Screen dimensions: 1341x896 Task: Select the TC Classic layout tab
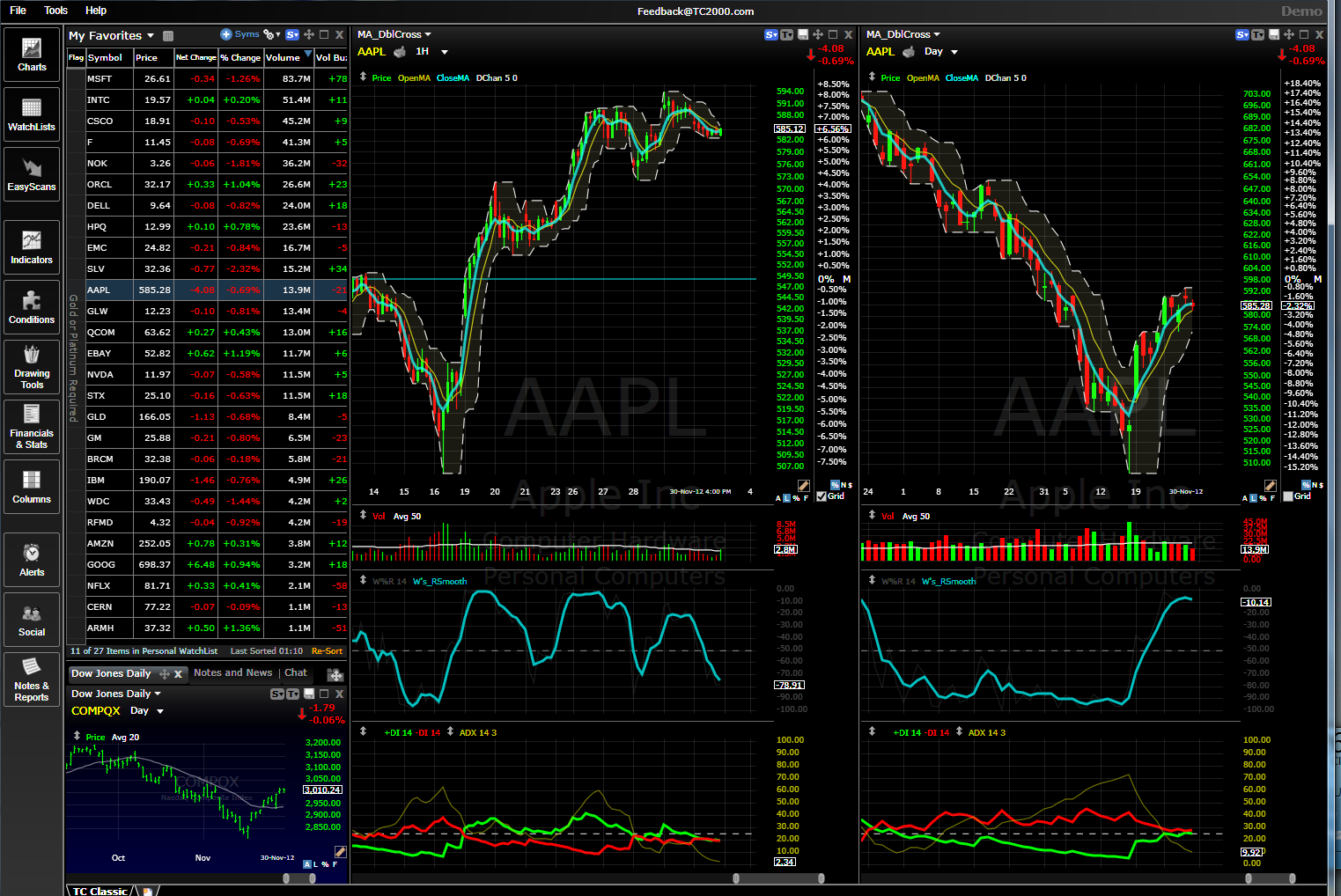click(x=99, y=891)
